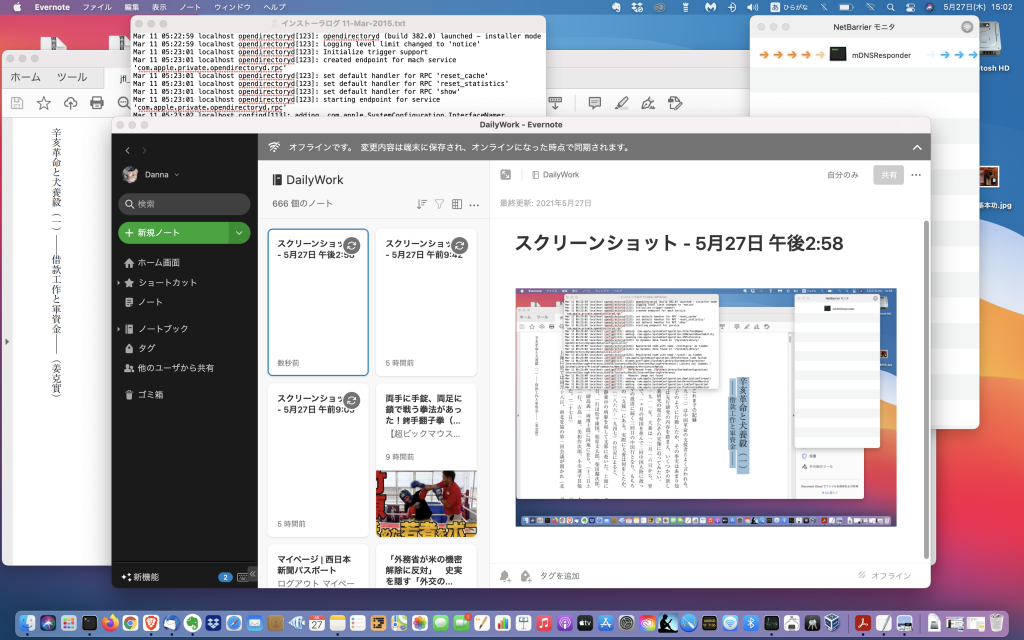
Task: Open the ひらがな input source menu
Action: [788, 7]
